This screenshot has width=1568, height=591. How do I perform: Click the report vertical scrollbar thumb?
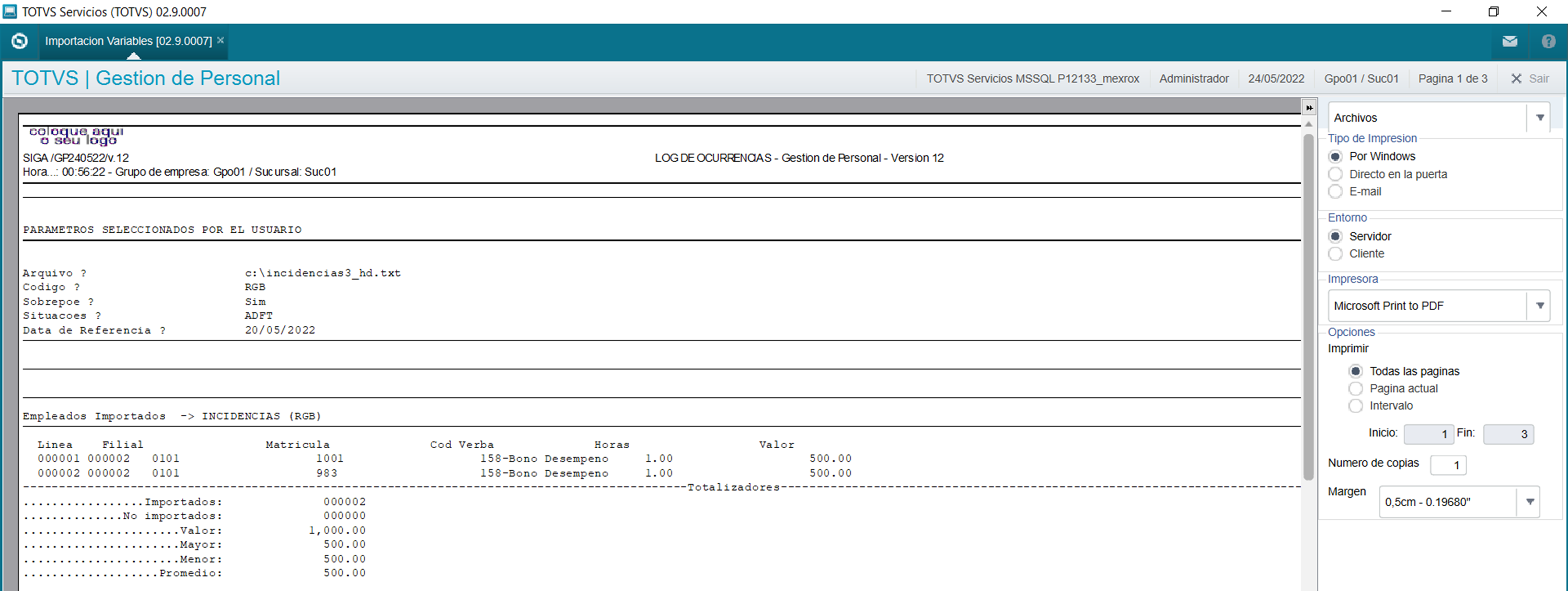coord(1309,307)
